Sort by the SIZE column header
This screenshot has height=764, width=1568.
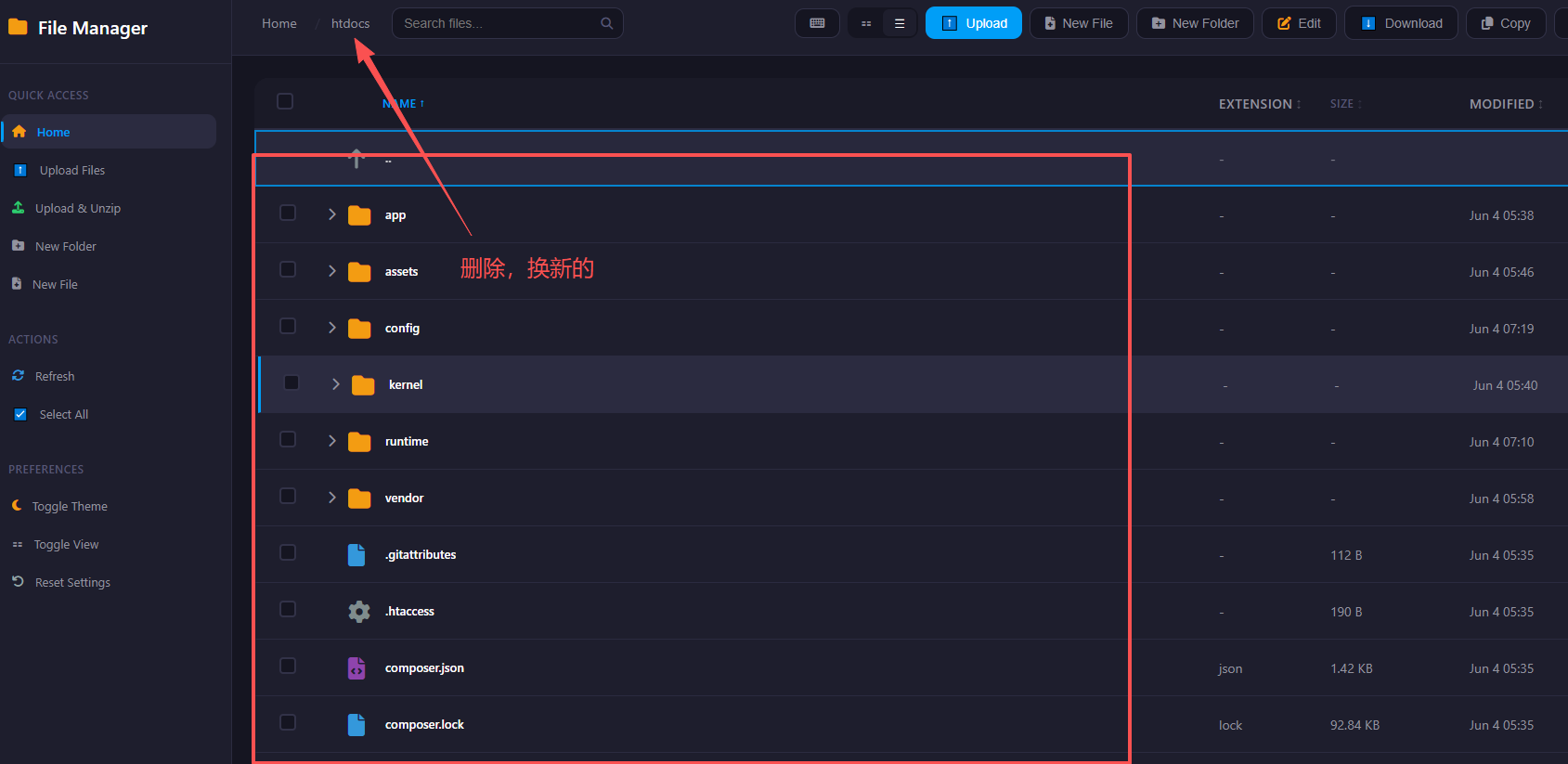point(1346,104)
